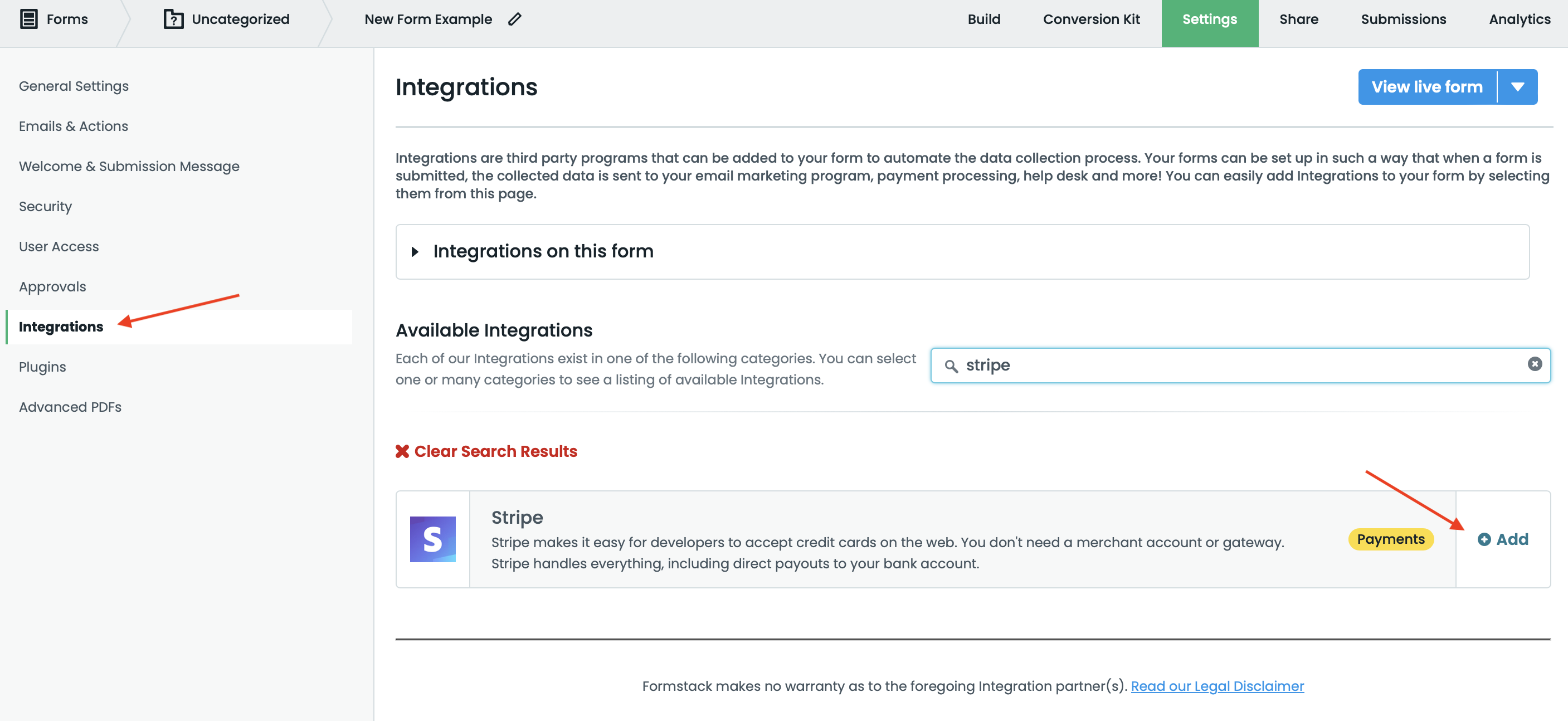1568x721 pixels.
Task: Click the Uncategorized folder icon
Action: (x=173, y=19)
